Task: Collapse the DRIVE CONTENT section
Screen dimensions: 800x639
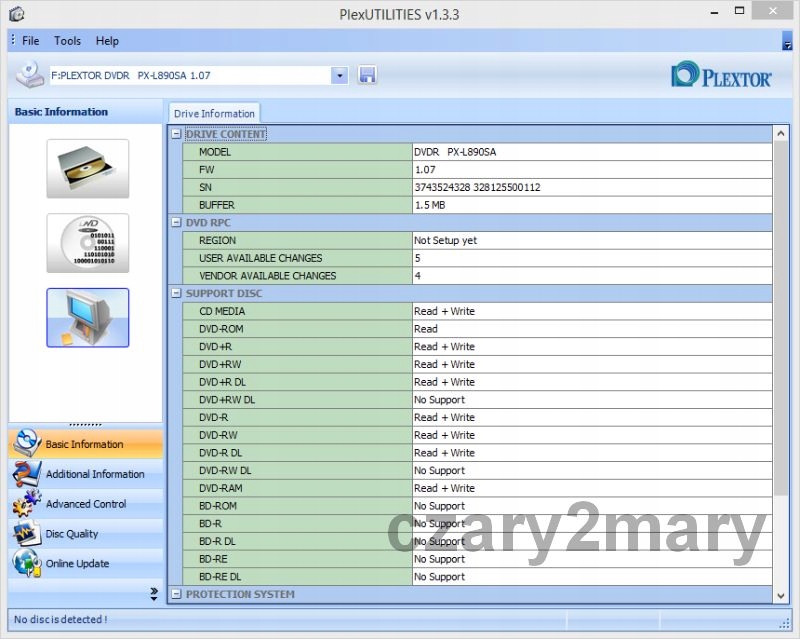Action: pos(176,134)
